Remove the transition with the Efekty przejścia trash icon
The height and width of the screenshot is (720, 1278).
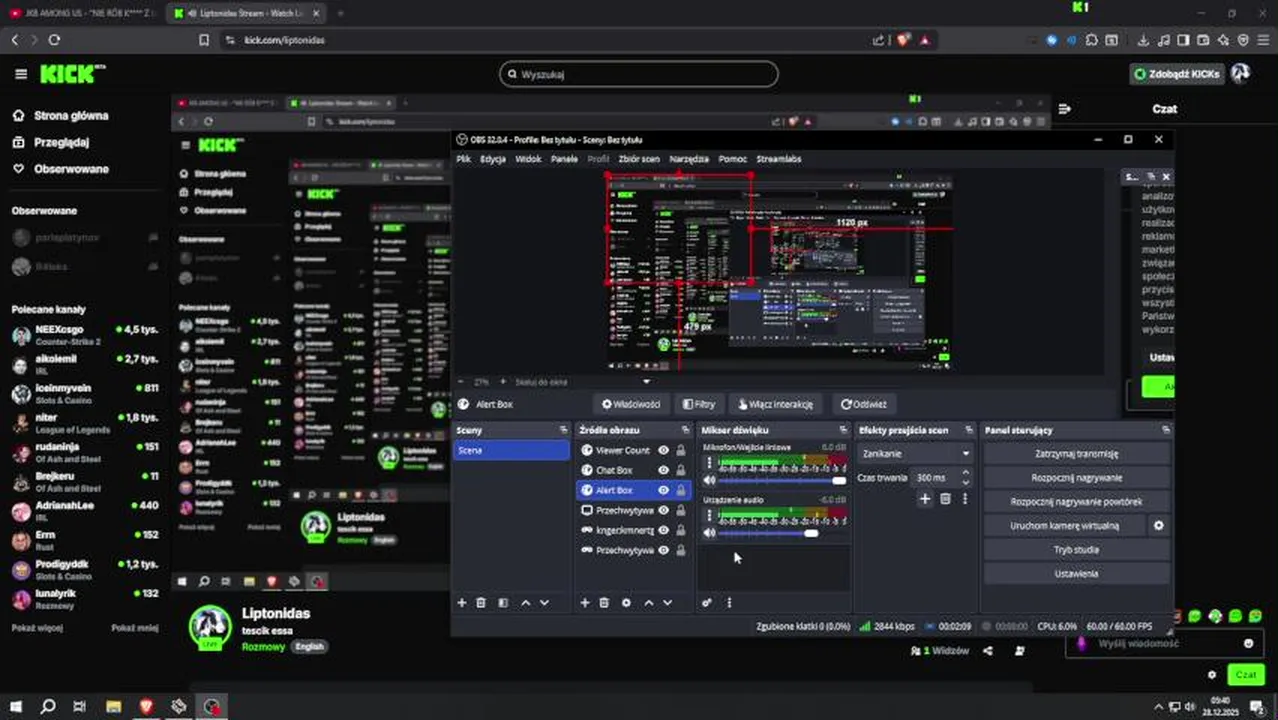coord(945,498)
